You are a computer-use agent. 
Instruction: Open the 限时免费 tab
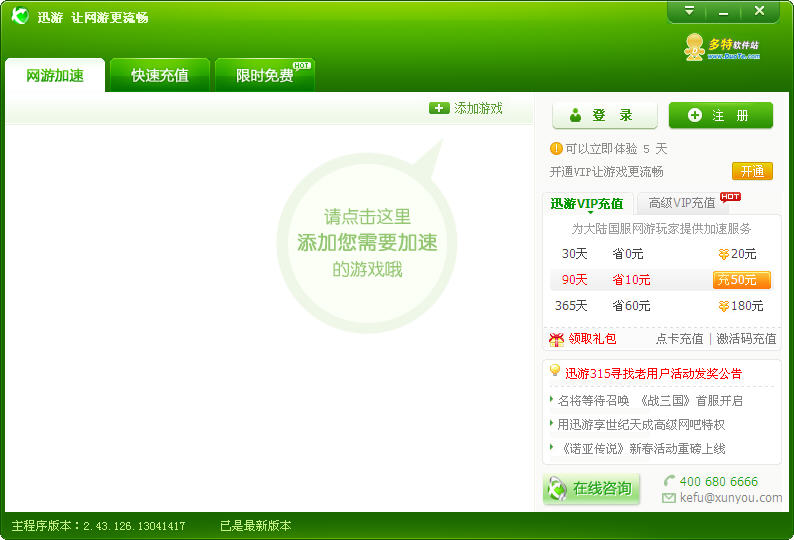265,75
